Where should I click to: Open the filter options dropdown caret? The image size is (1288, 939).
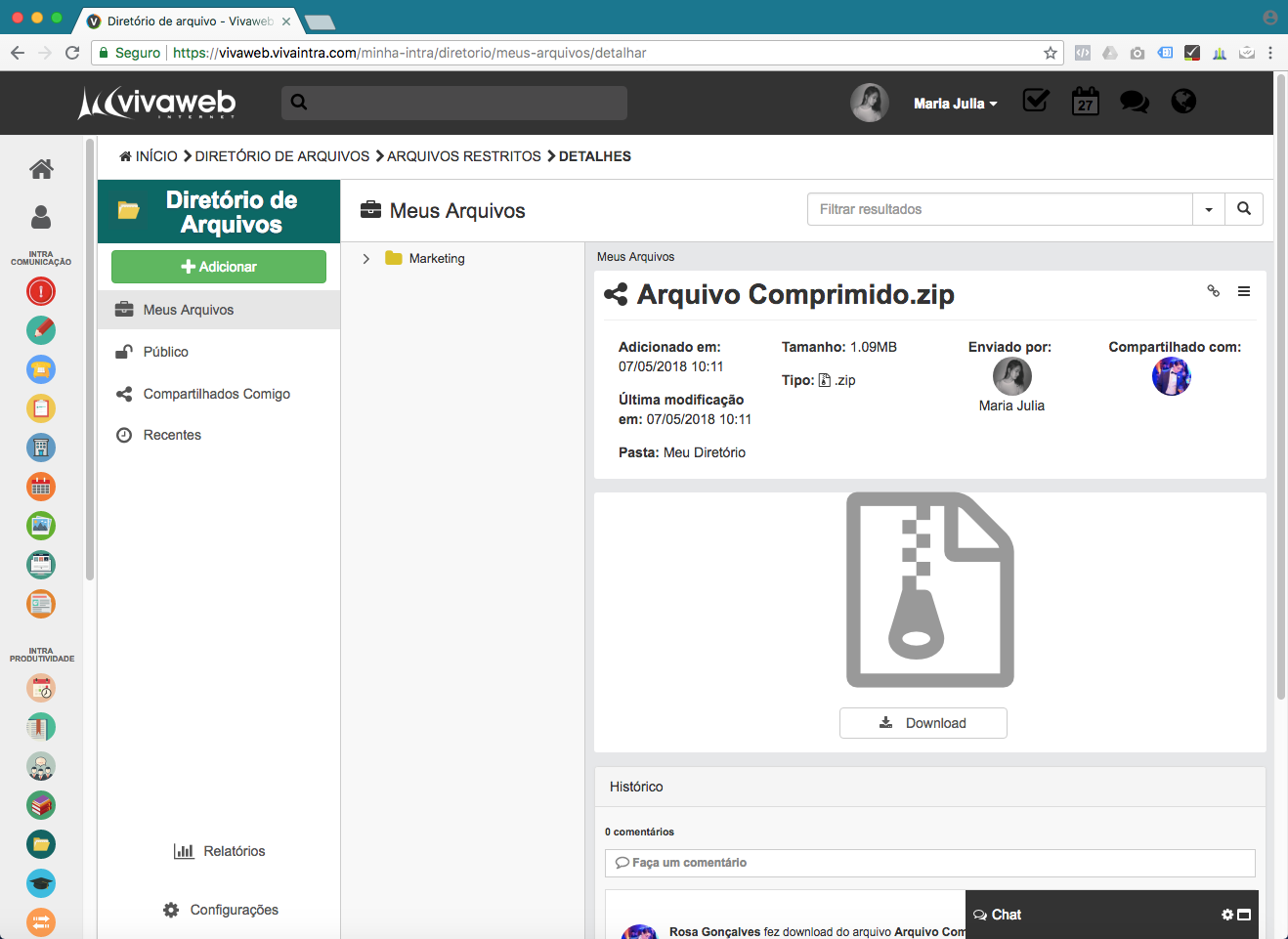coord(1209,209)
